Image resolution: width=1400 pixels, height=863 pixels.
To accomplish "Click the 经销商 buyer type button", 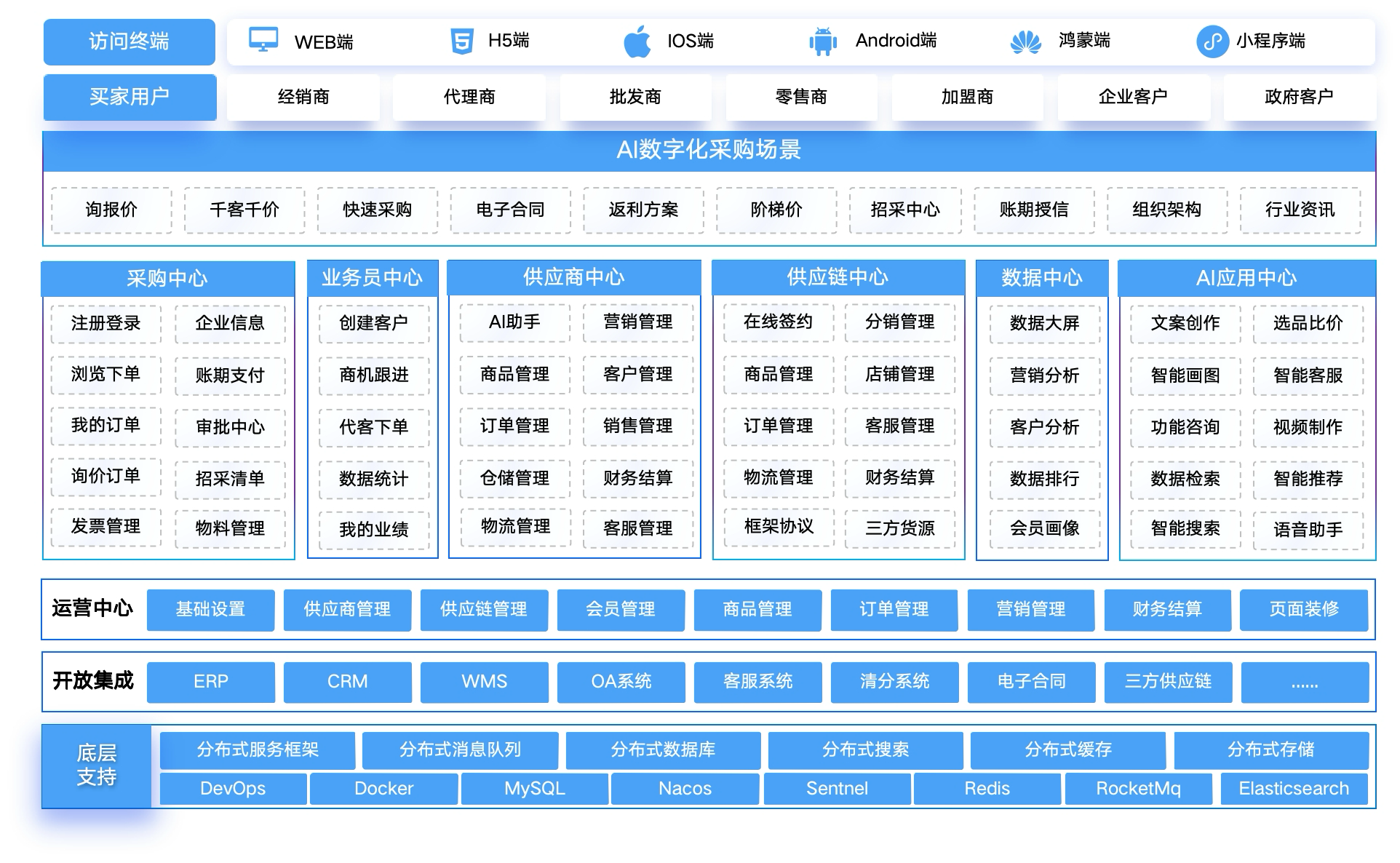I will [303, 97].
